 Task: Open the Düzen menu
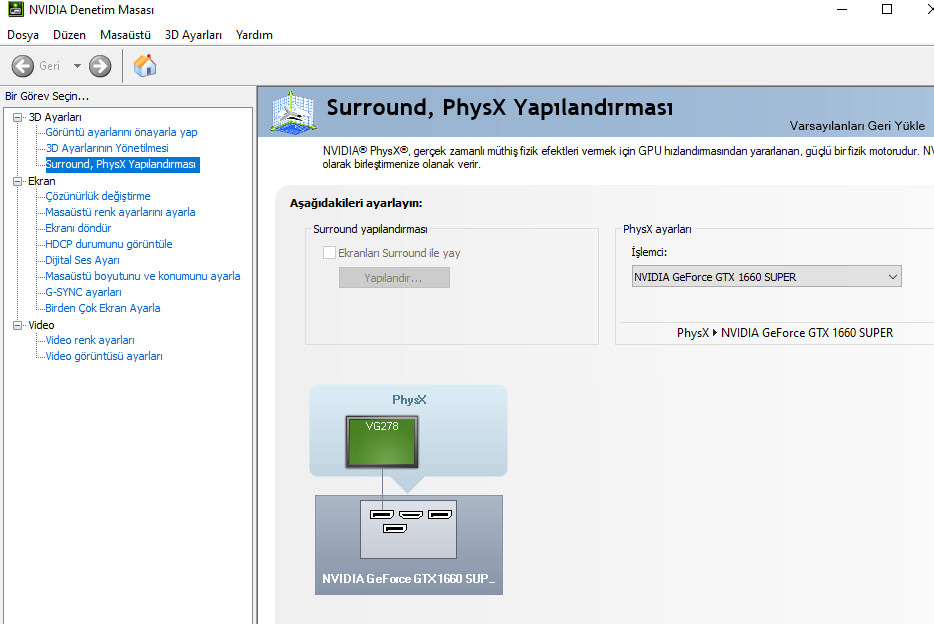69,35
